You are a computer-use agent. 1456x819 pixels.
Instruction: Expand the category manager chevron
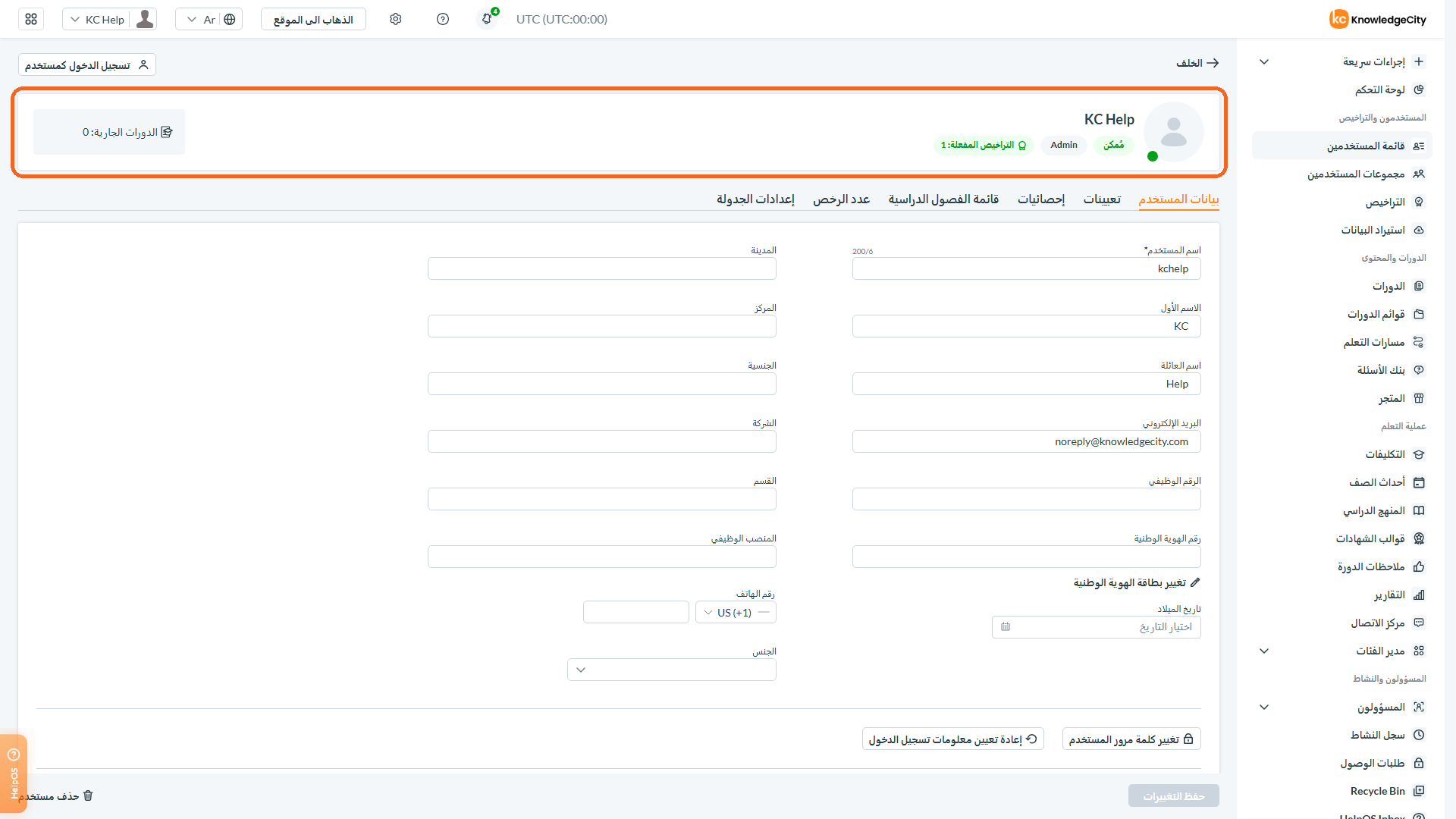(x=1264, y=651)
